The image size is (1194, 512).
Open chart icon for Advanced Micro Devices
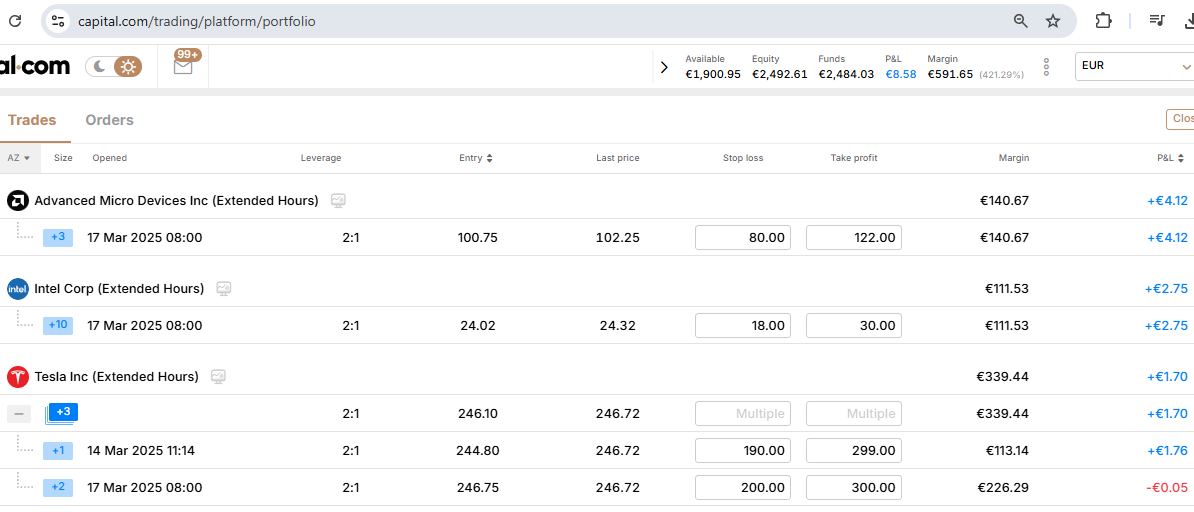click(338, 201)
